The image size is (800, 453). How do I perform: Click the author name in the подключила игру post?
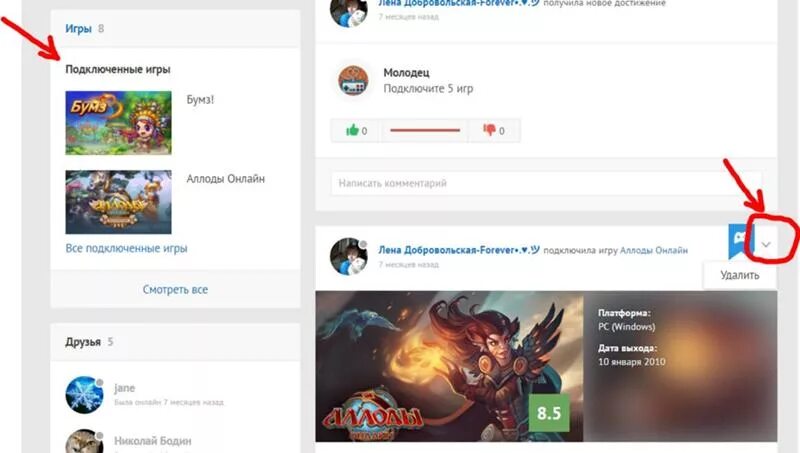tap(459, 250)
